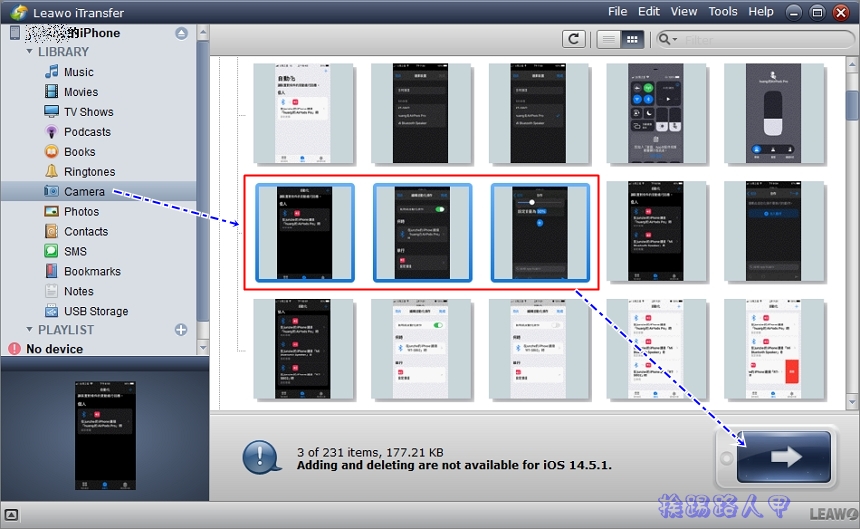
Task: Switch to thumbnail grid view mode
Action: 632,39
